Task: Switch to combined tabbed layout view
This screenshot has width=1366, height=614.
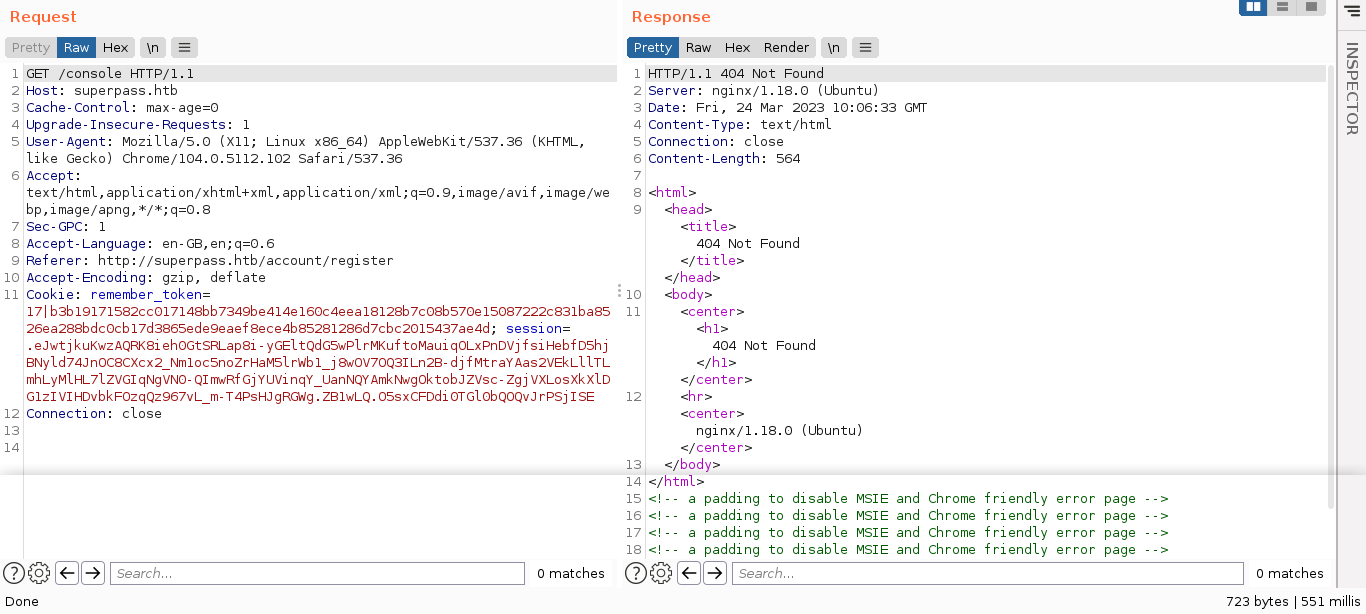Action: click(1310, 7)
